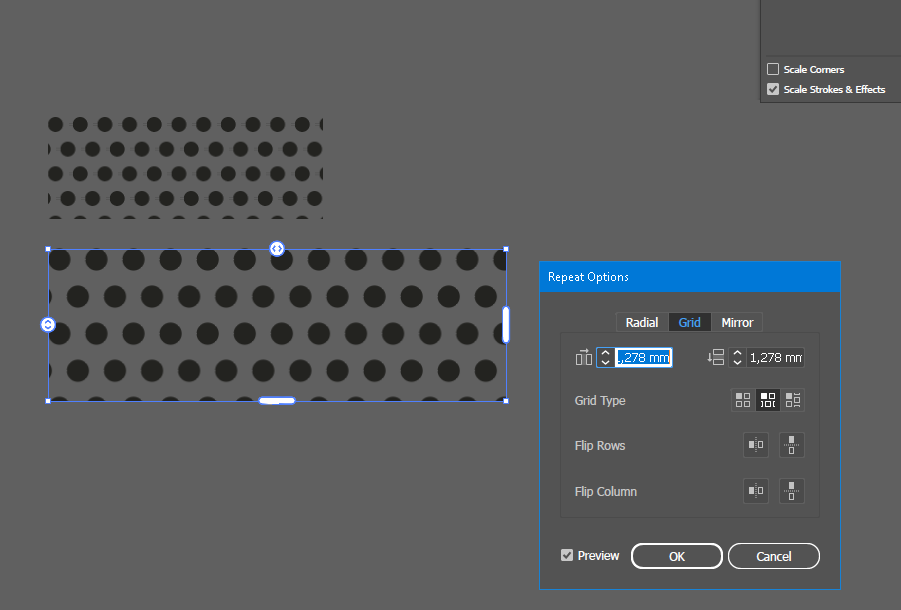
Task: Click the horizontal spacing value field
Action: pyautogui.click(x=644, y=357)
